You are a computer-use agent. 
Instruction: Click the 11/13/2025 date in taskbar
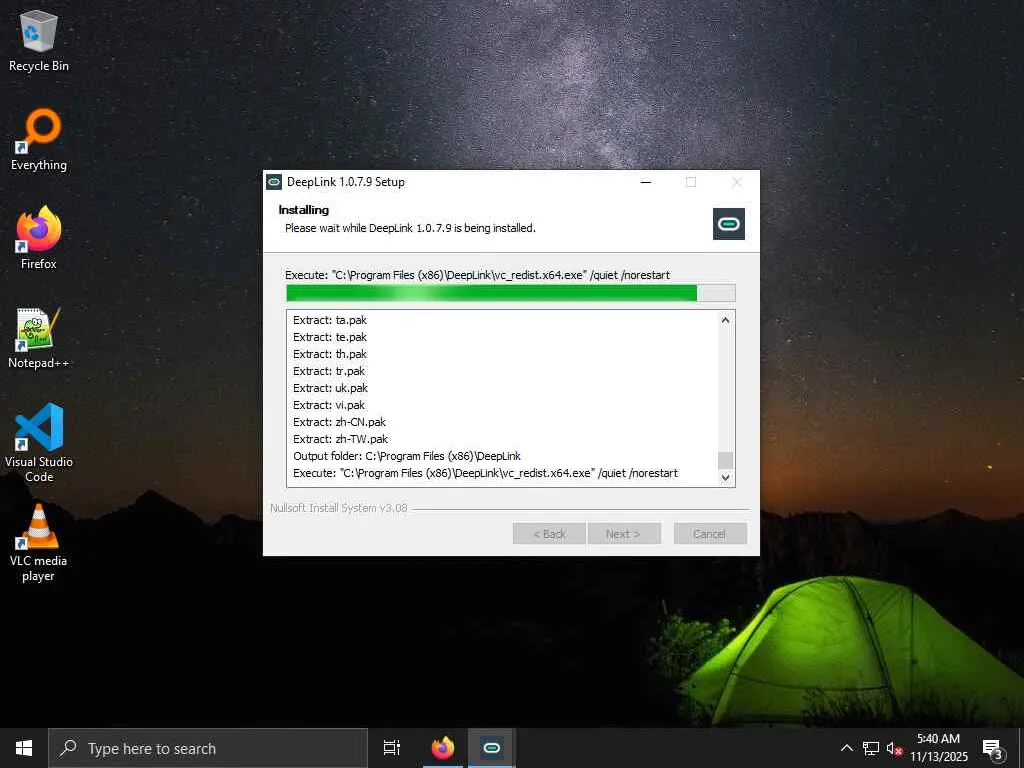[939, 756]
